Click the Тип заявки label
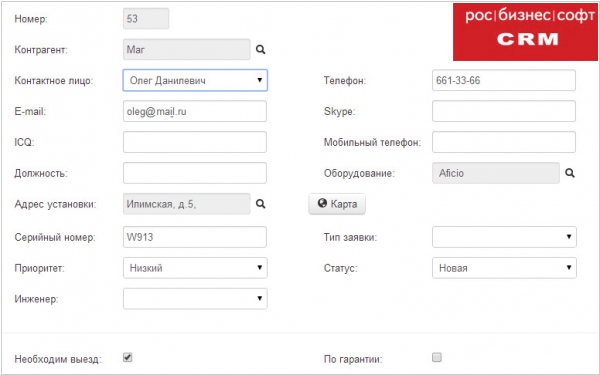 (350, 237)
